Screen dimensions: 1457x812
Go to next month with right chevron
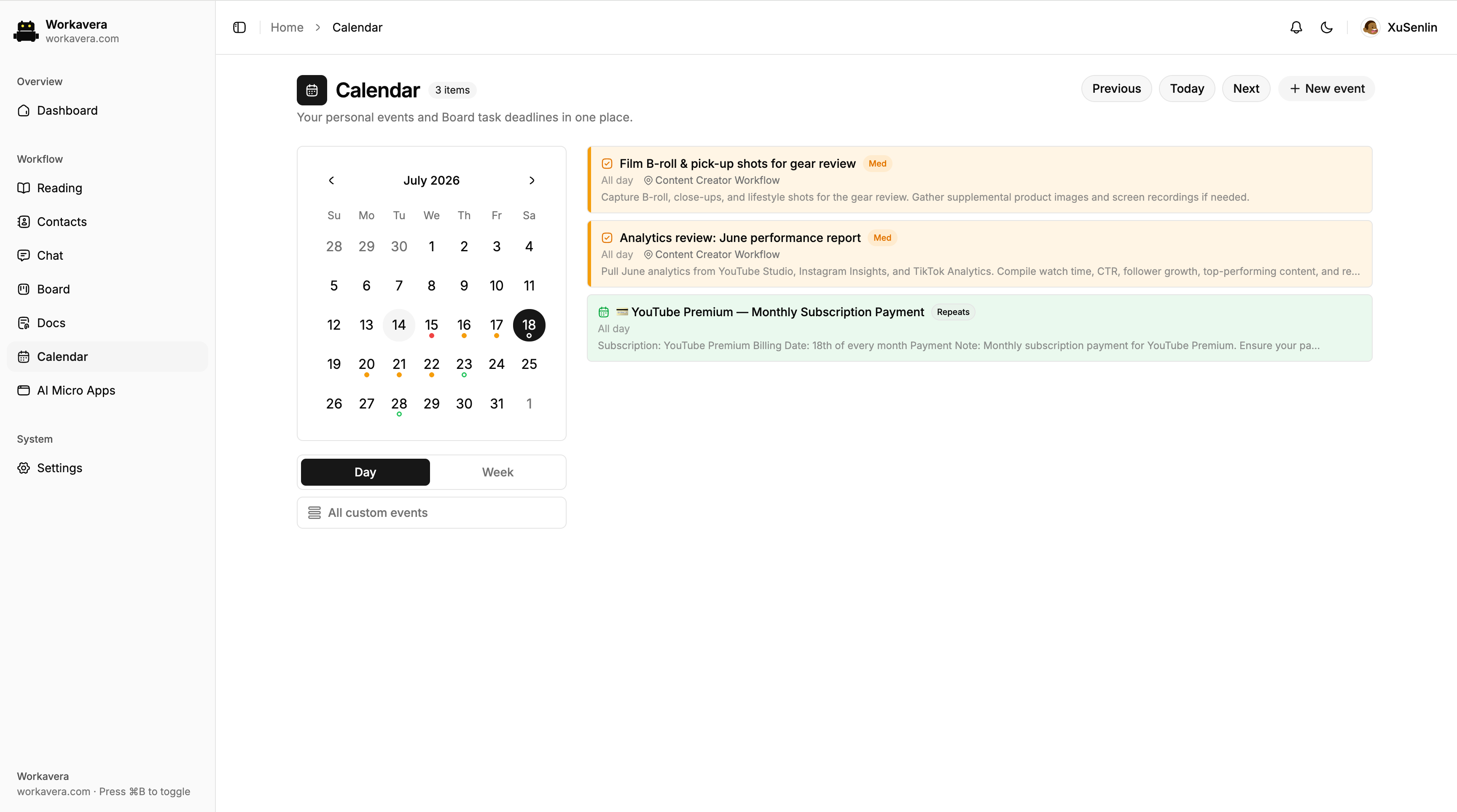pos(532,180)
